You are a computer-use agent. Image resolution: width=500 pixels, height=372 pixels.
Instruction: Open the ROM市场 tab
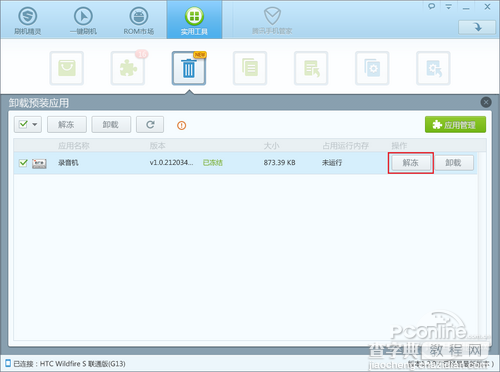click(x=139, y=21)
